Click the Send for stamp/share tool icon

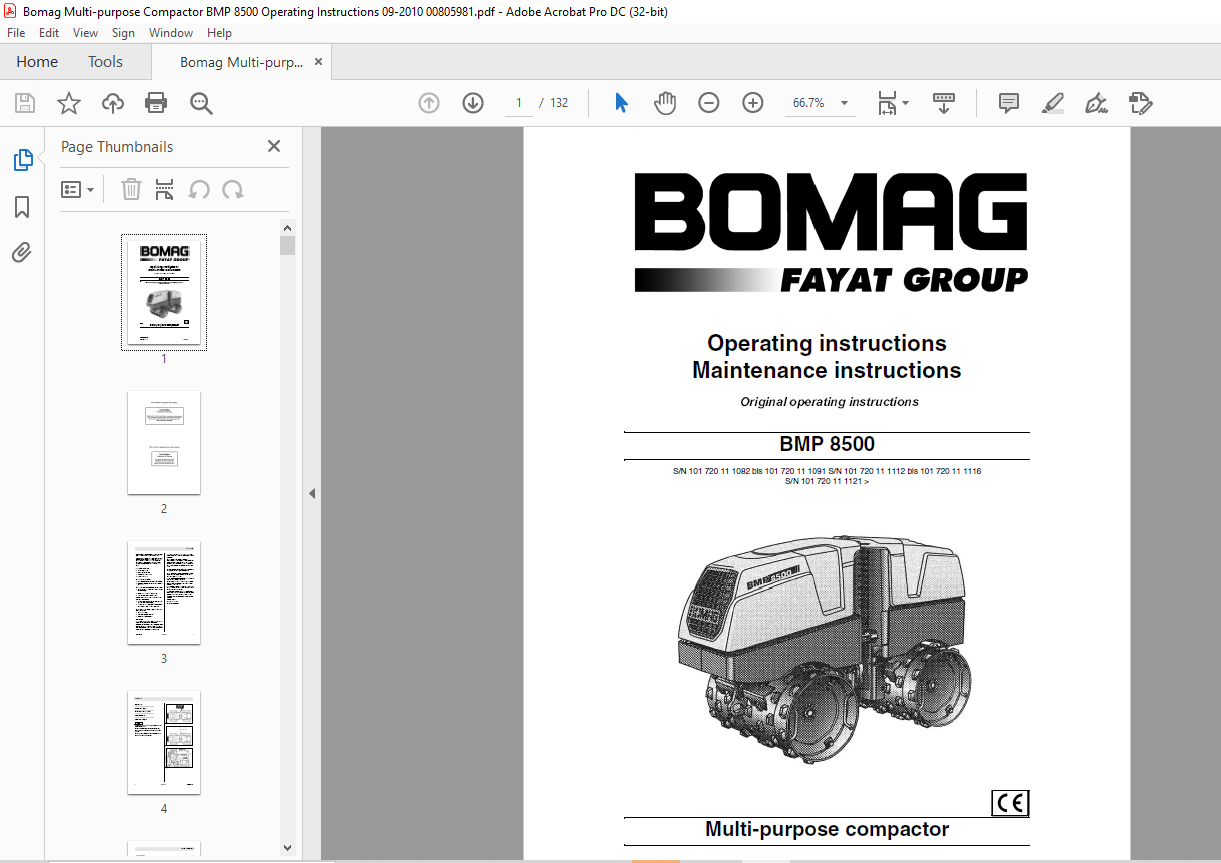coord(1140,103)
